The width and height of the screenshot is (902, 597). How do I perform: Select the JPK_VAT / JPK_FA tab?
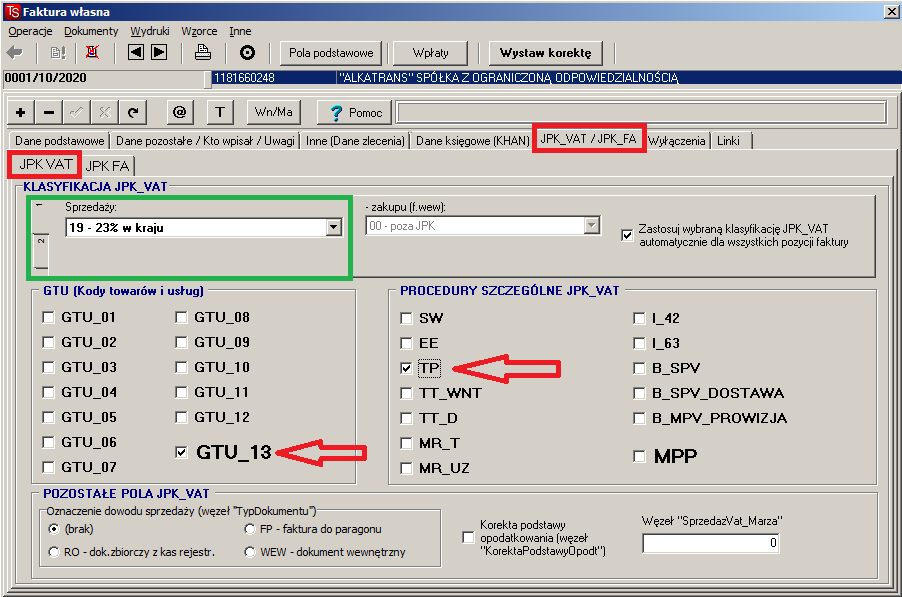pos(588,139)
